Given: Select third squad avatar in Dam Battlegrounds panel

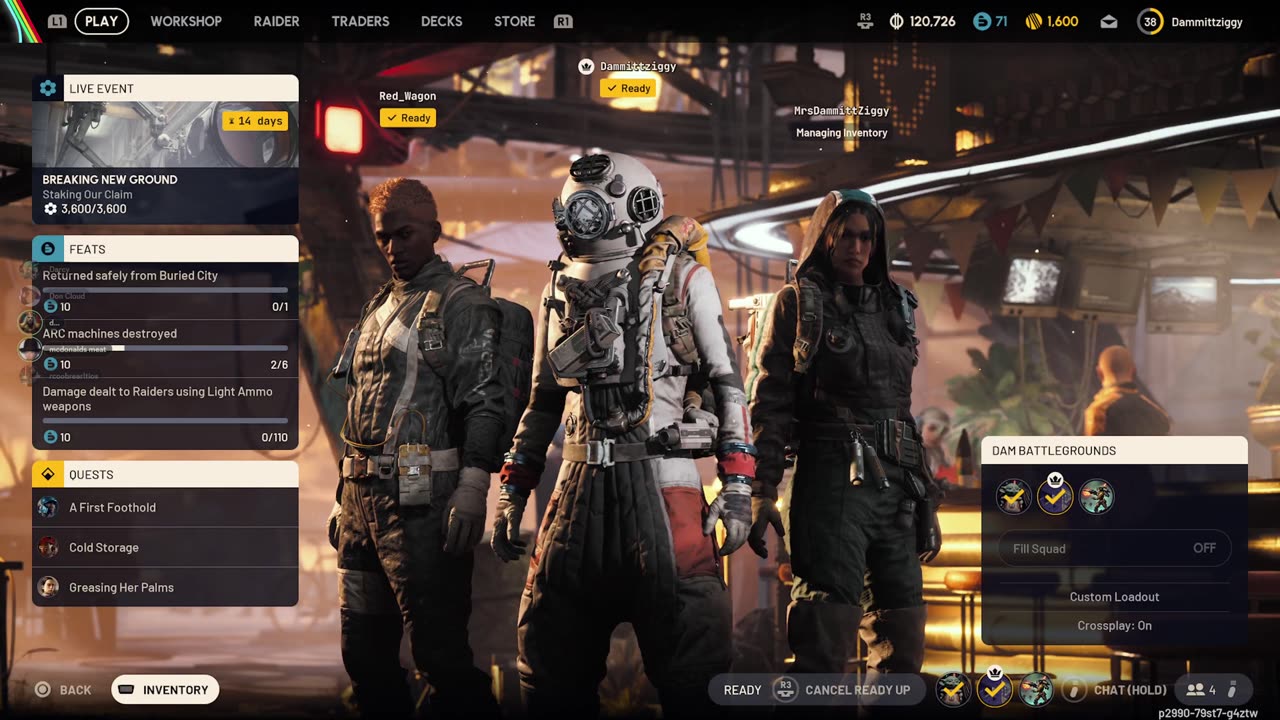Looking at the screenshot, I should coord(1096,497).
